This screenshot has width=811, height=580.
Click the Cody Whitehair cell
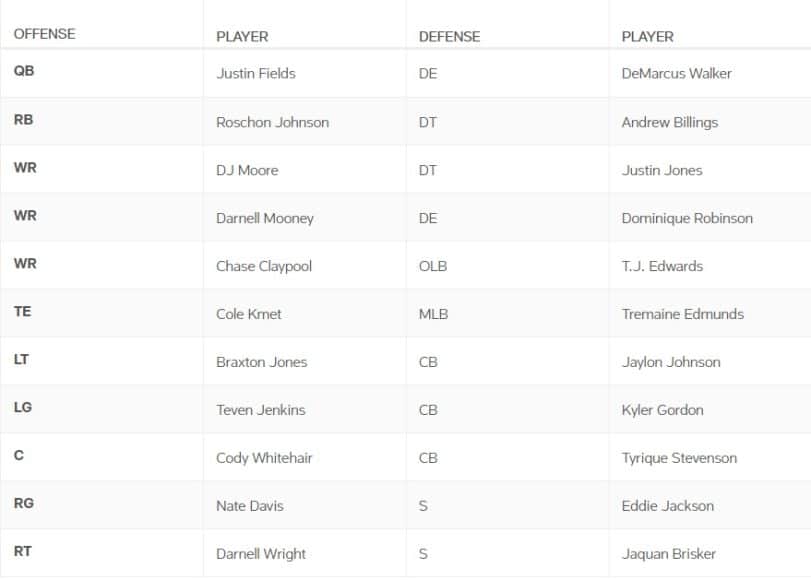click(264, 458)
